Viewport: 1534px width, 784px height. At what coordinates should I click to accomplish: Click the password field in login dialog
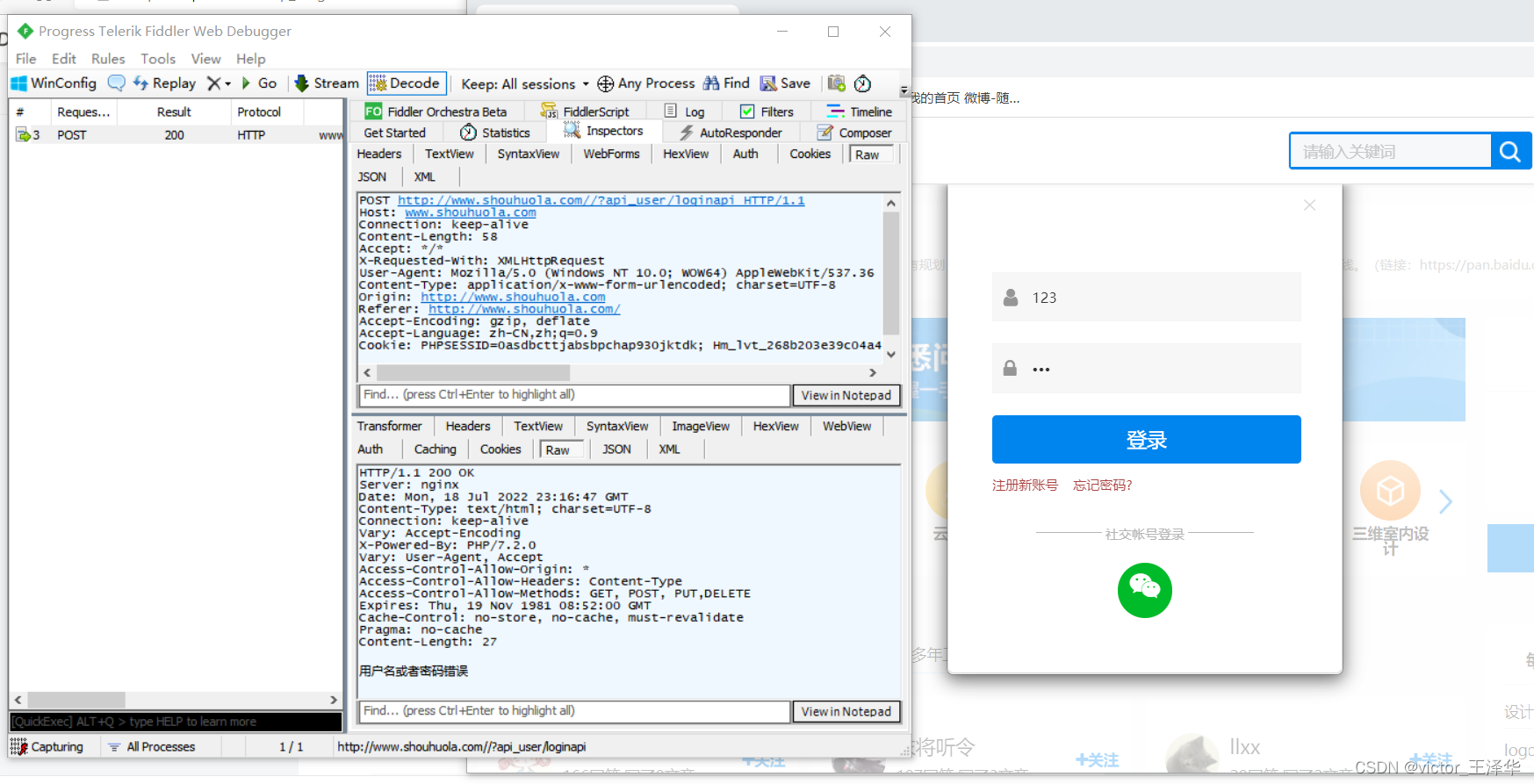coord(1146,368)
